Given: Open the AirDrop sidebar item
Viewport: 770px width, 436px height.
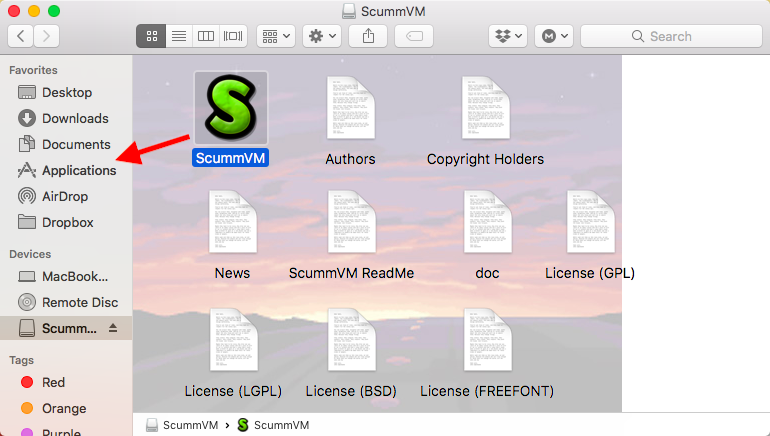Looking at the screenshot, I should point(66,196).
